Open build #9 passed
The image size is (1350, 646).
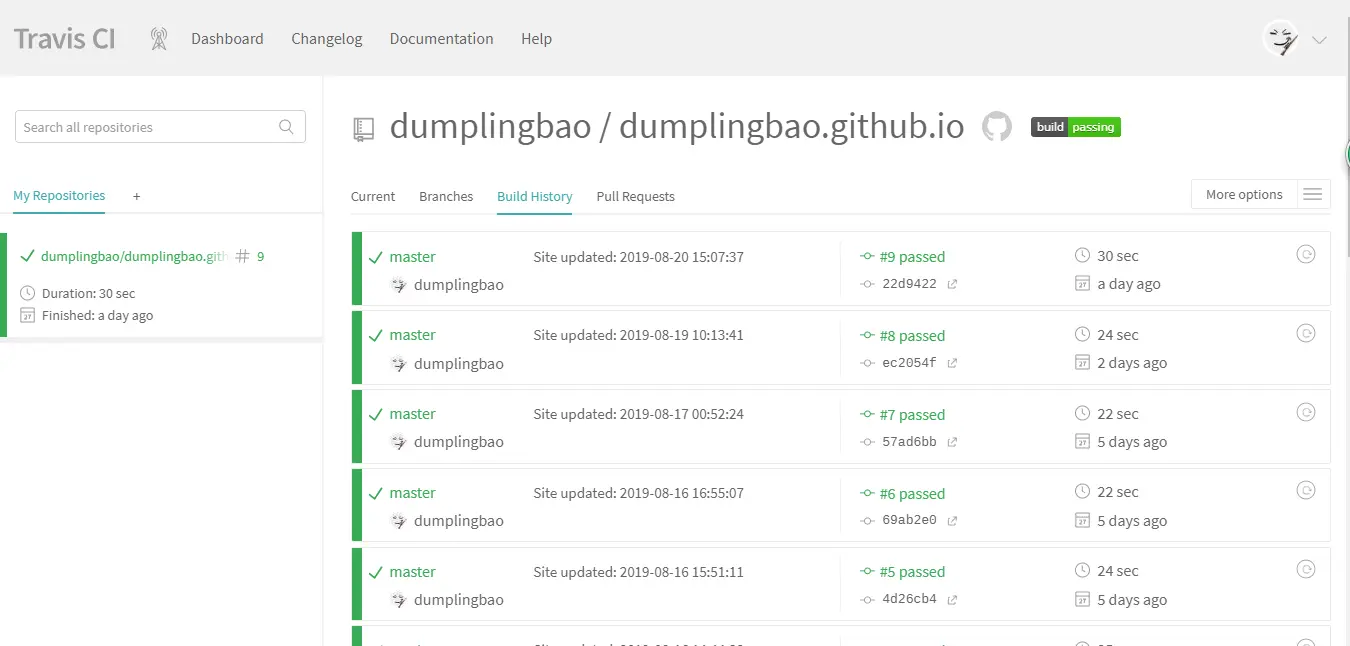point(912,257)
